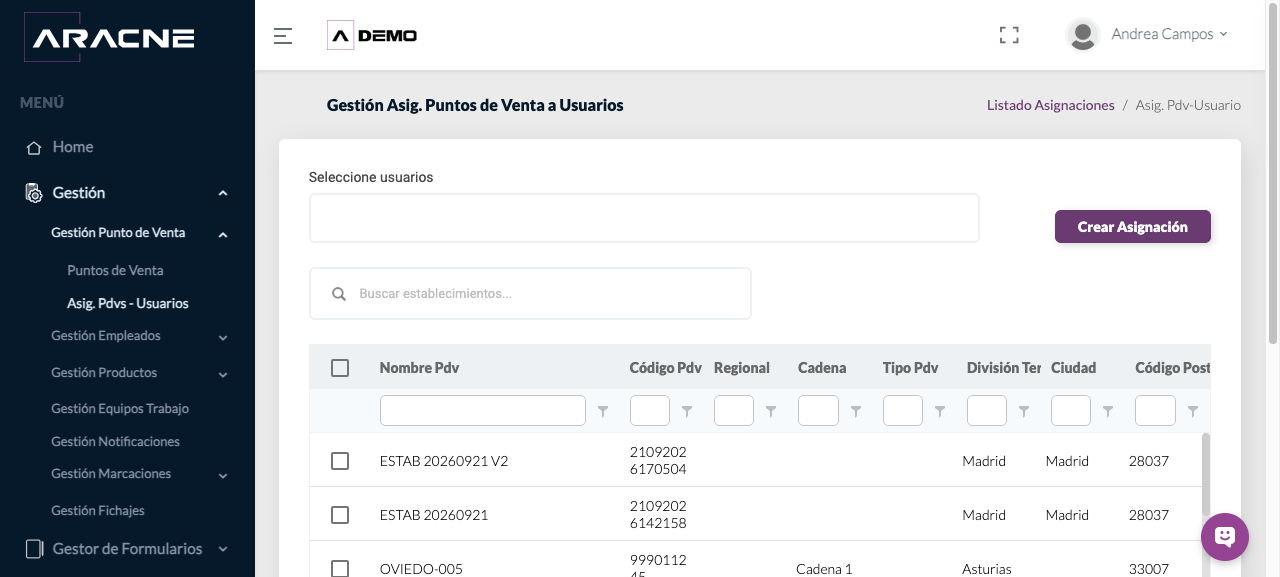
Task: Click the Buscar establecimientos search field
Action: point(530,294)
